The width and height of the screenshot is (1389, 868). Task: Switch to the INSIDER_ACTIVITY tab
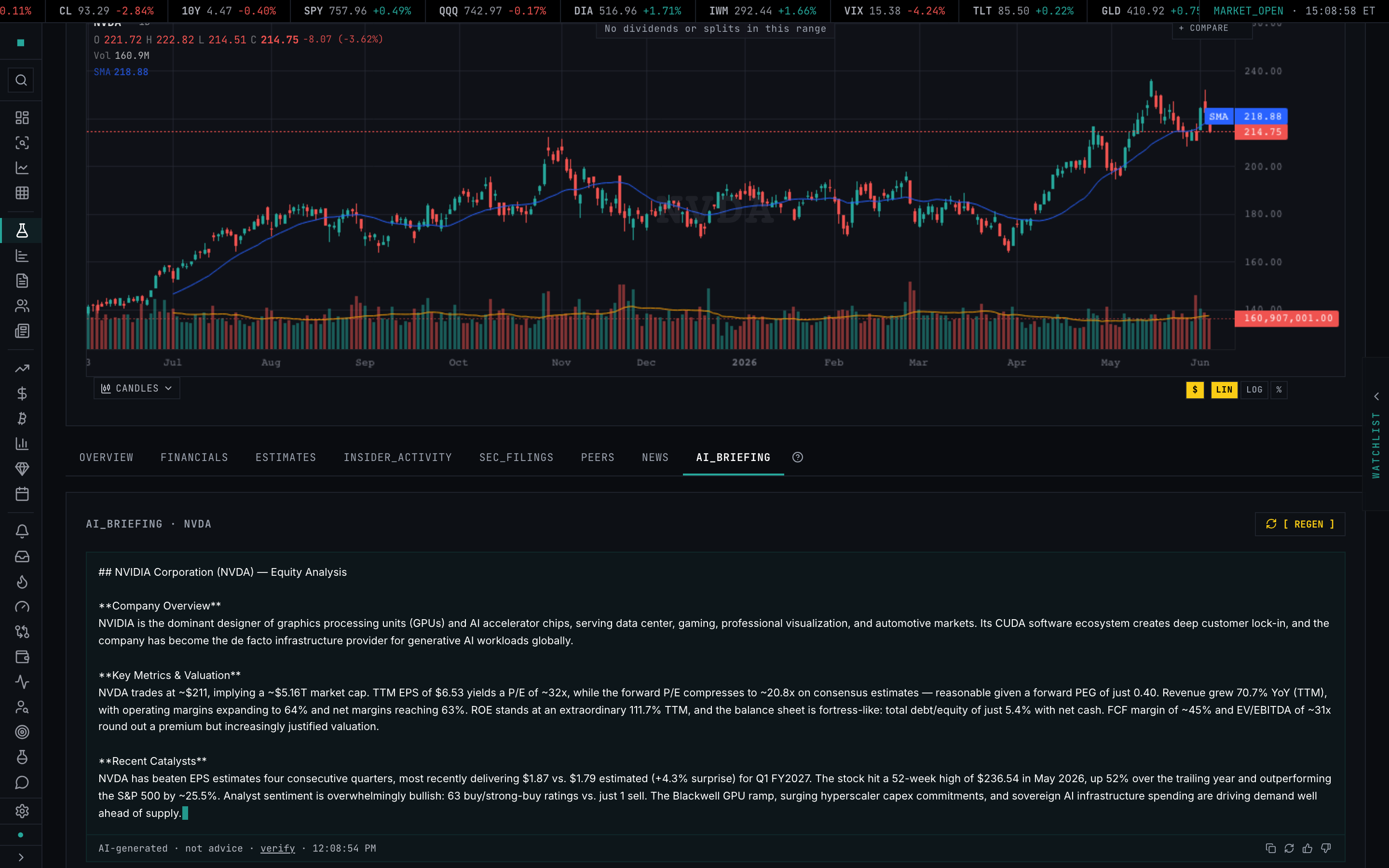398,458
